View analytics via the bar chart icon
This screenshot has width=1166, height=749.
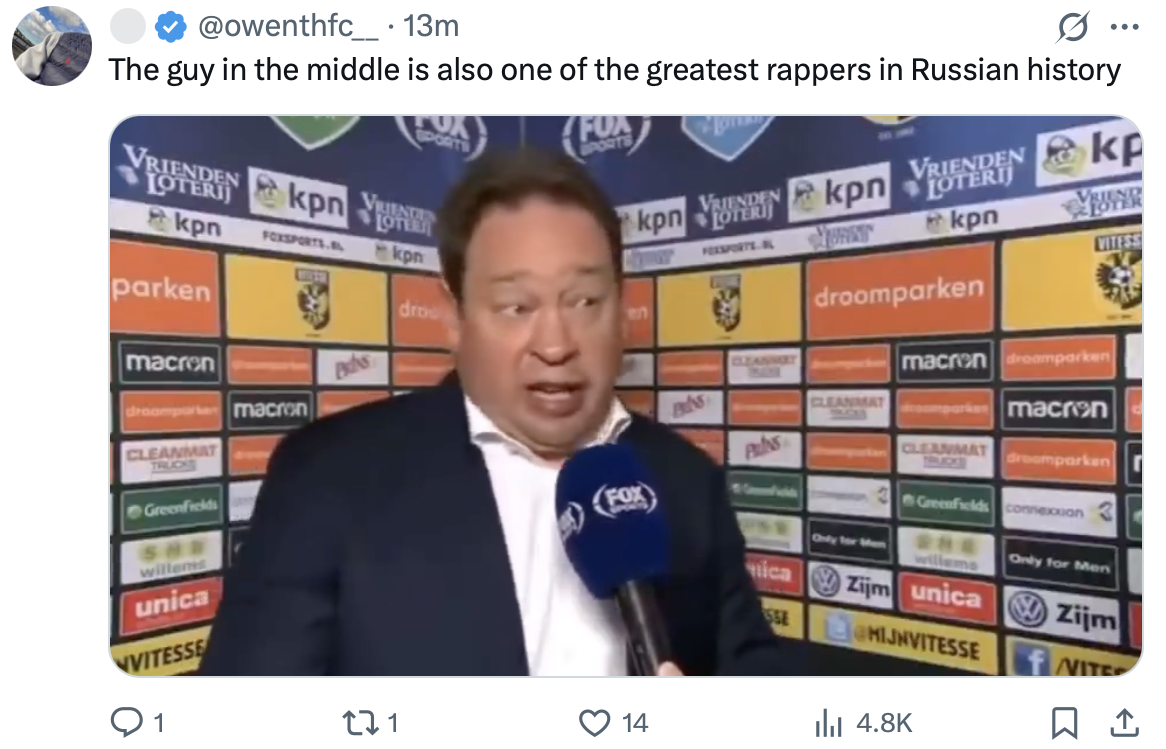pyautogui.click(x=828, y=722)
